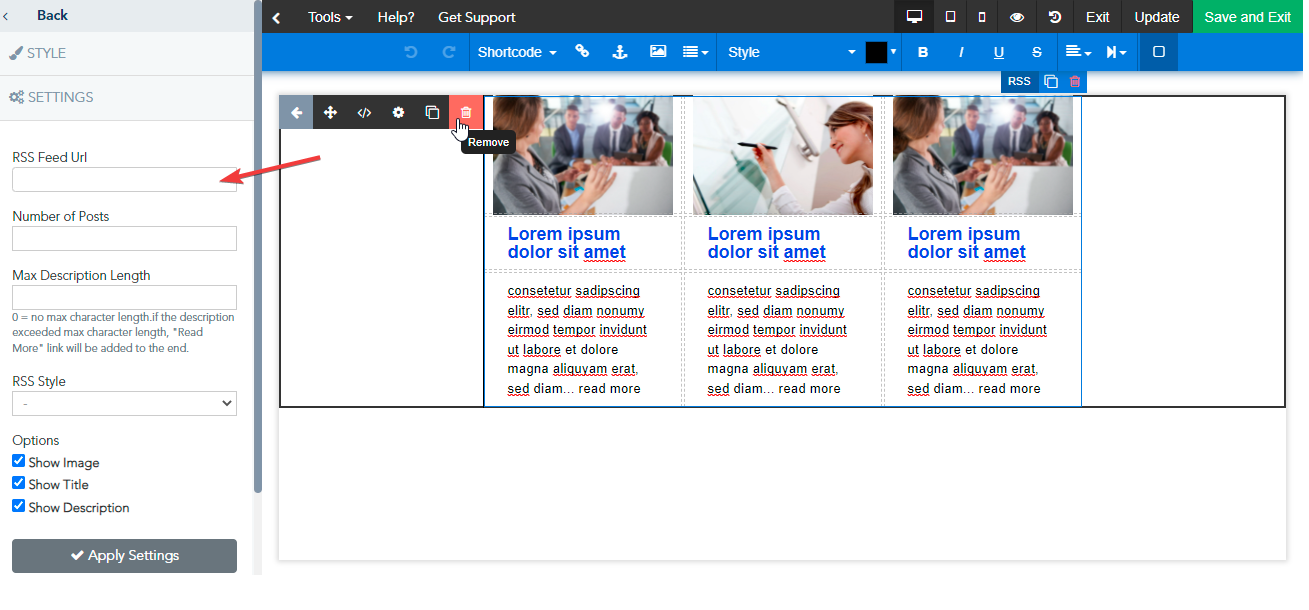Toggle italic formatting
The height and width of the screenshot is (610, 1309).
coord(961,52)
